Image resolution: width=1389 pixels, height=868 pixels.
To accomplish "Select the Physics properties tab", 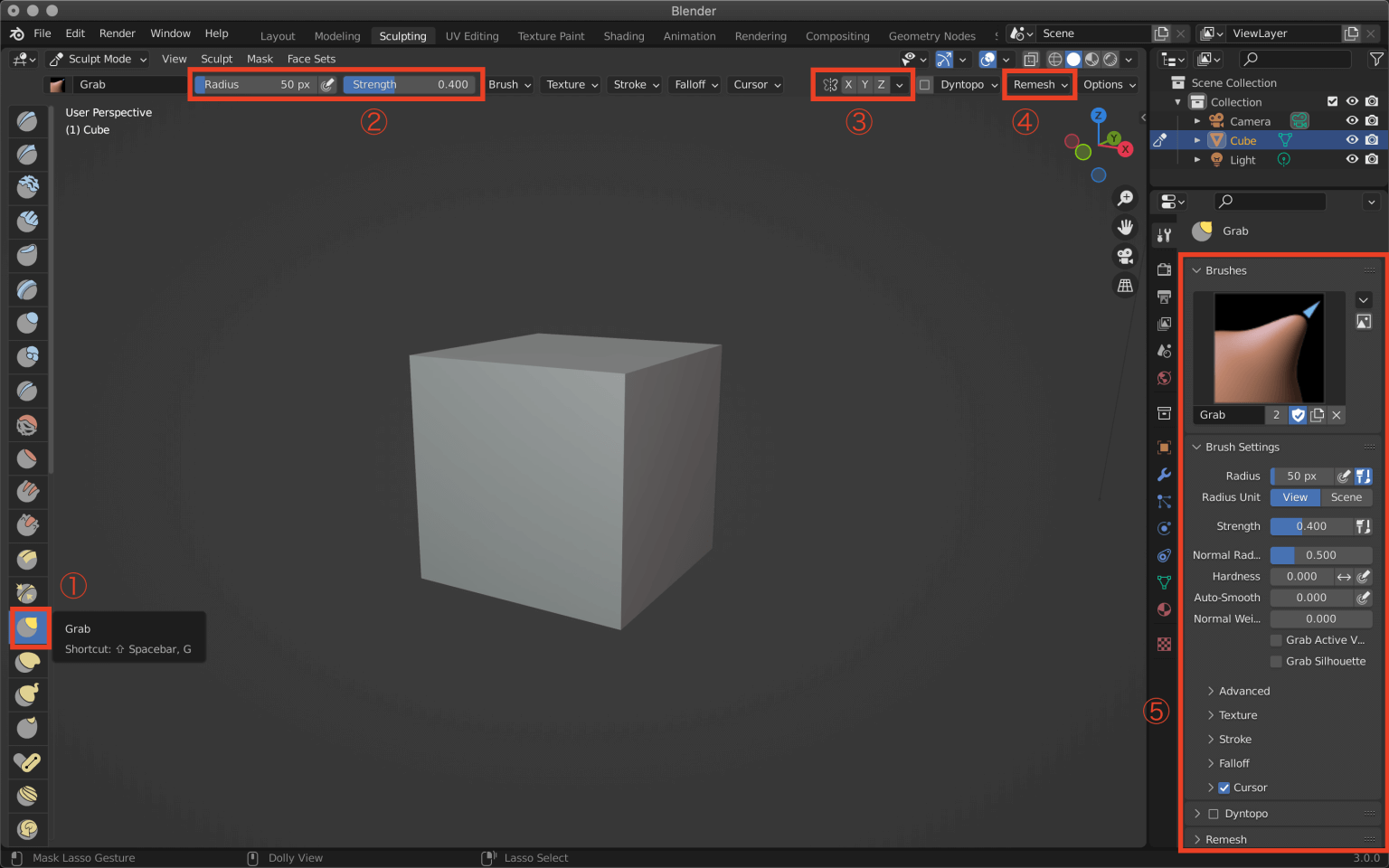I will (x=1164, y=528).
